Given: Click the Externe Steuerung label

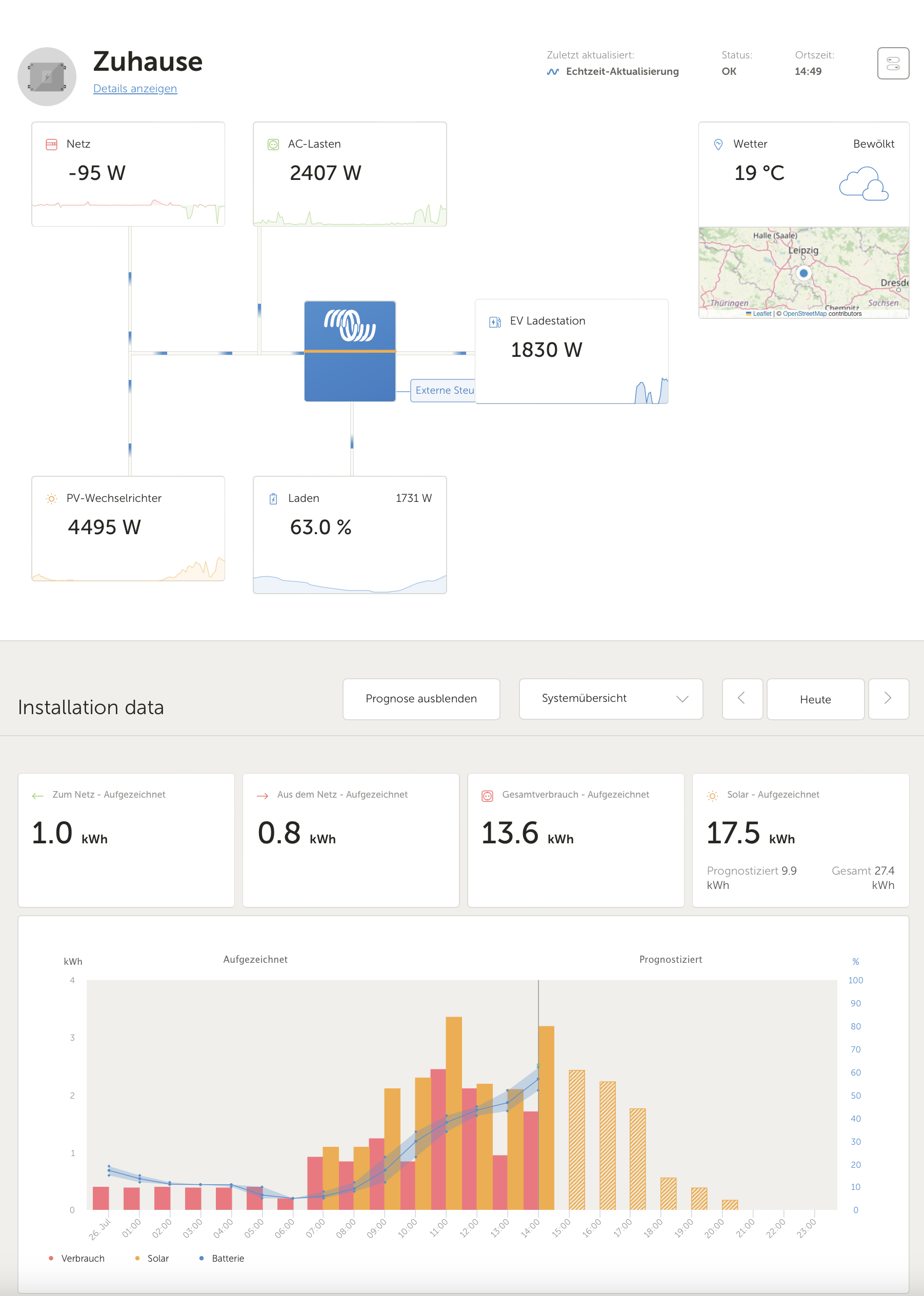Looking at the screenshot, I should pyautogui.click(x=444, y=390).
